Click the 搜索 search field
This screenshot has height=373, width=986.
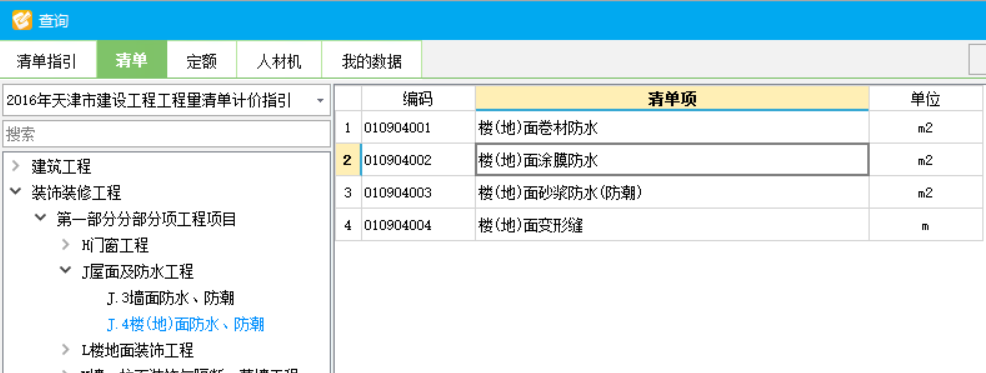[x=166, y=134]
